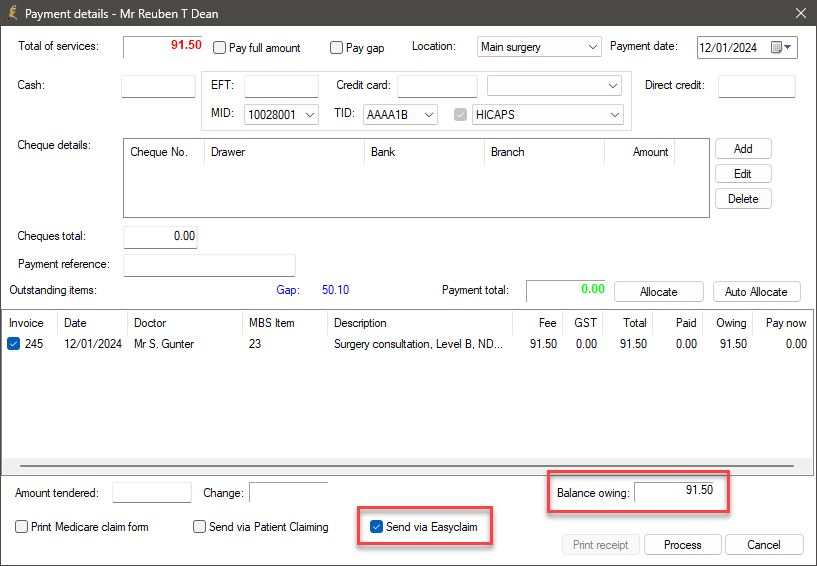Open the payment date calendar picker icon
The image size is (817, 566).
(781, 47)
